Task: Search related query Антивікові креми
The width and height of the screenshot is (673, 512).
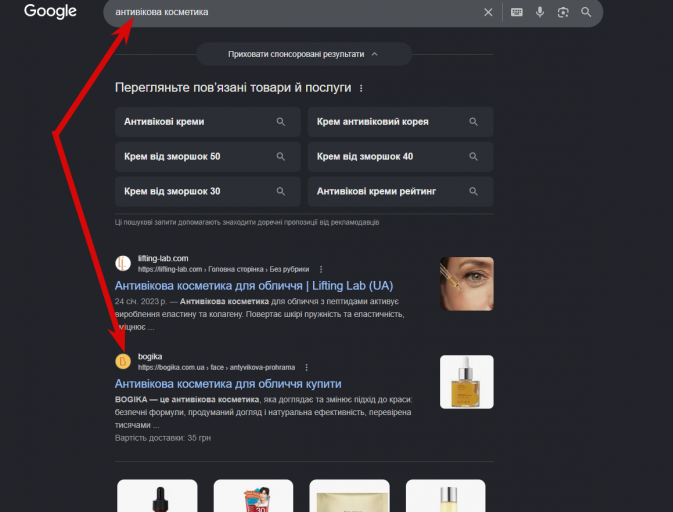Action: tap(208, 122)
